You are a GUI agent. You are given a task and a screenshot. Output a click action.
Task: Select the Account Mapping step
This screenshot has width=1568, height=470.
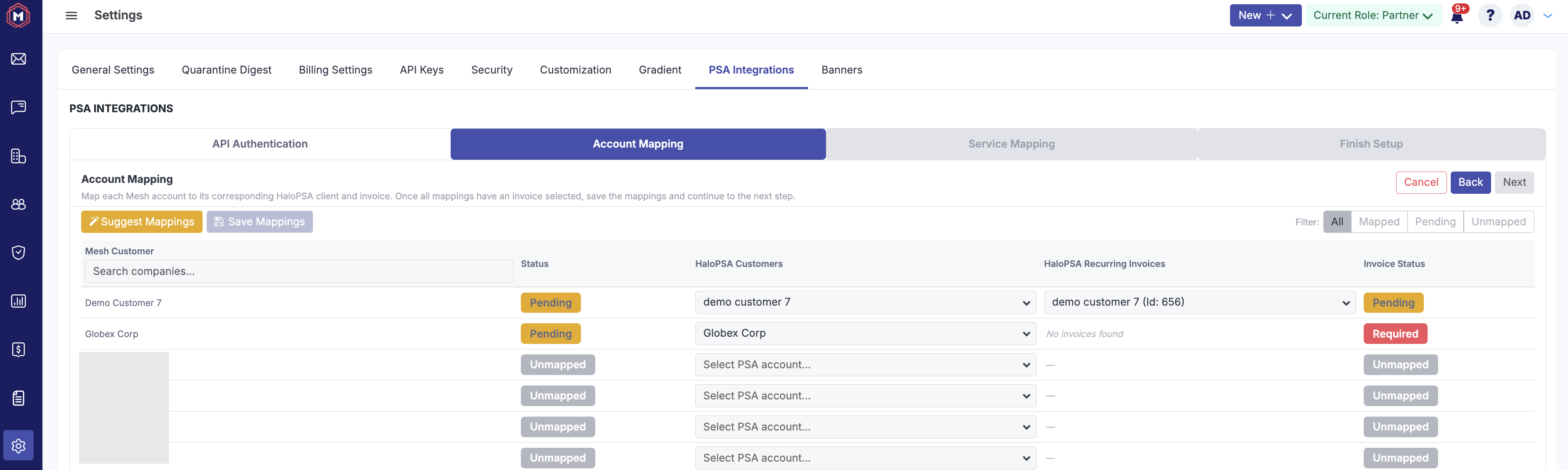point(638,144)
